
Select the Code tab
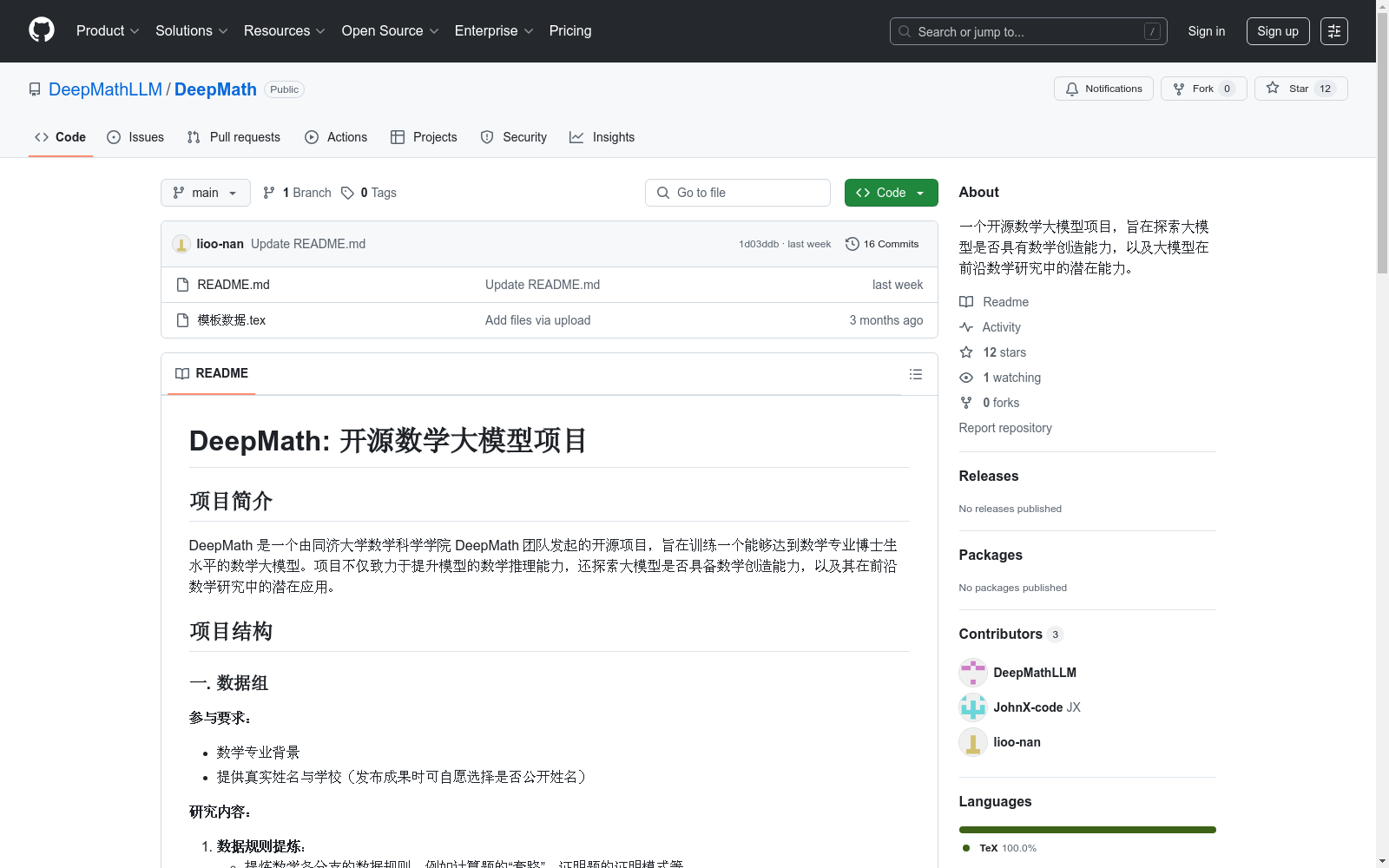tap(60, 137)
